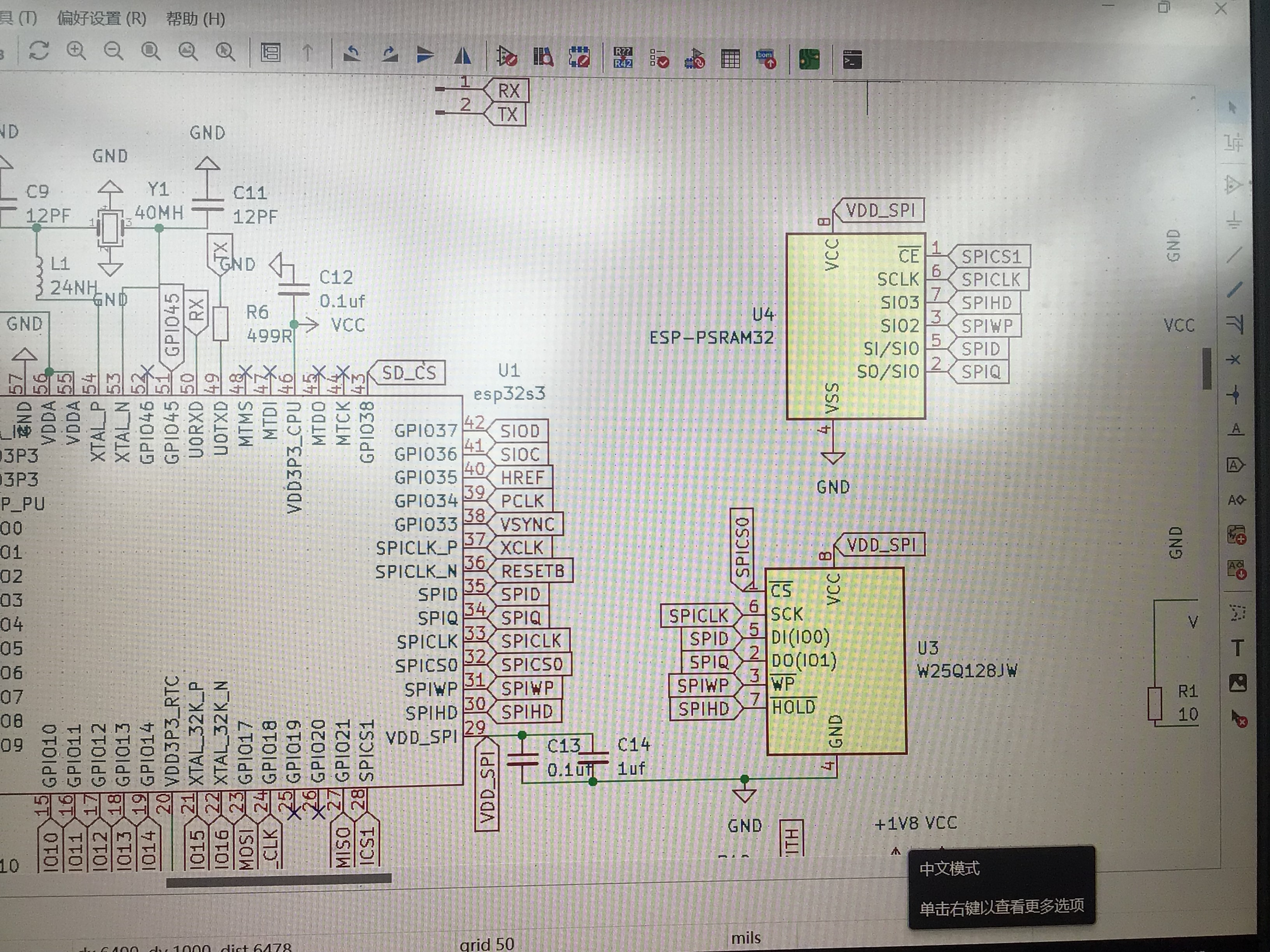Click the 'mils' units status entry
The width and height of the screenshot is (1270, 952).
pos(746,938)
